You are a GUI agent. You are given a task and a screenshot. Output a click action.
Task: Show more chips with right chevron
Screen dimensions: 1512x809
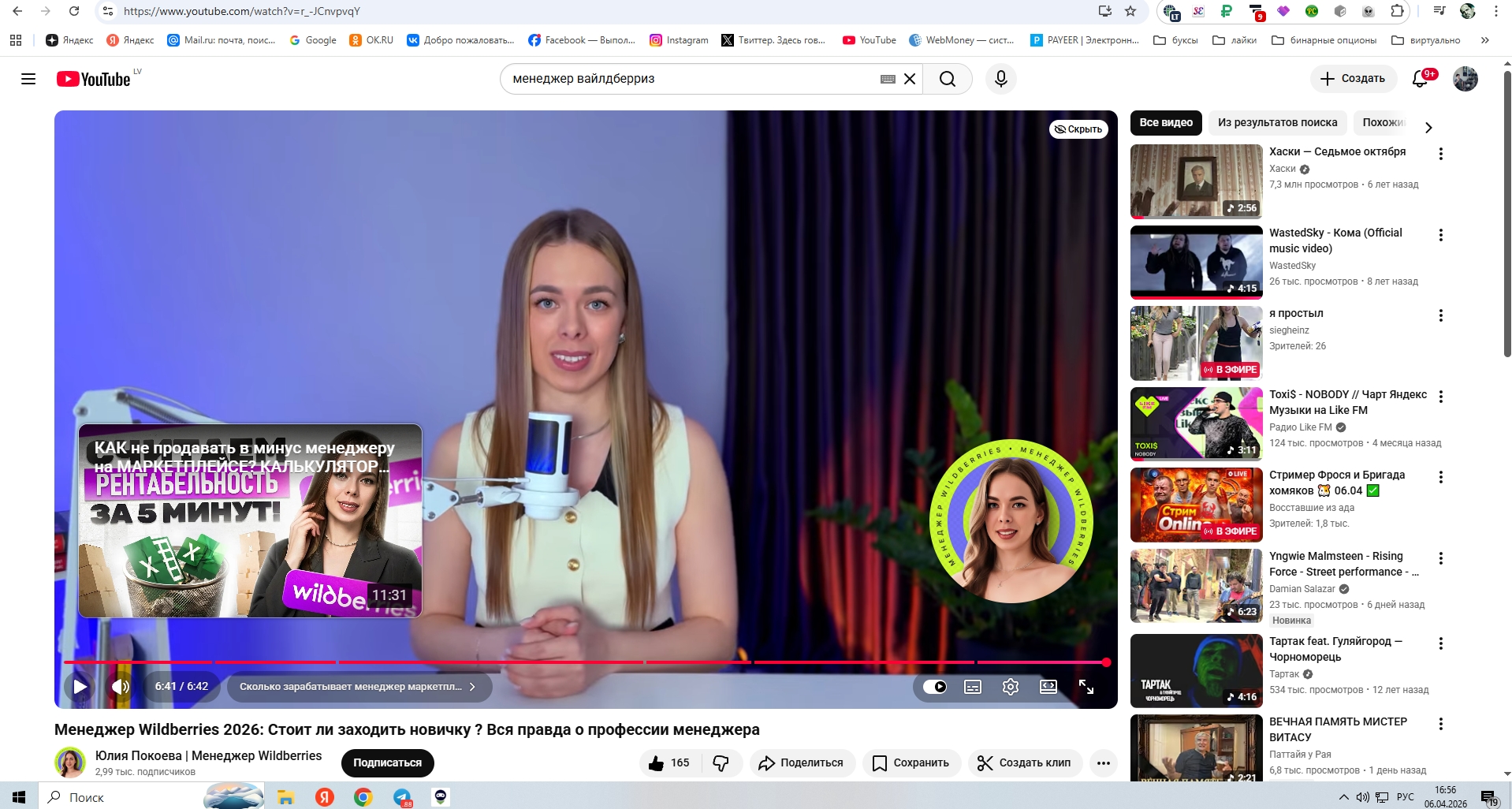1428,127
